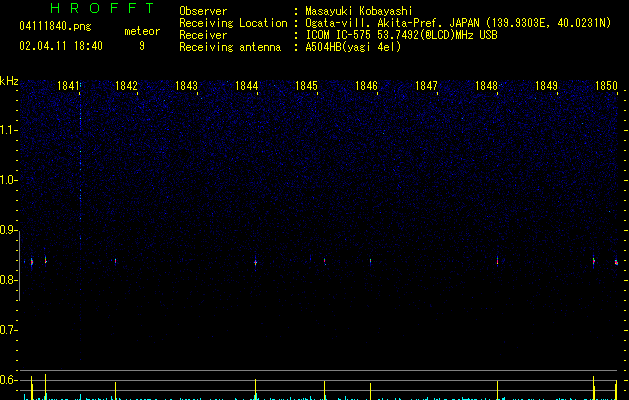Click time axis label 1847
Screen dimensions: 629x400
426,86
